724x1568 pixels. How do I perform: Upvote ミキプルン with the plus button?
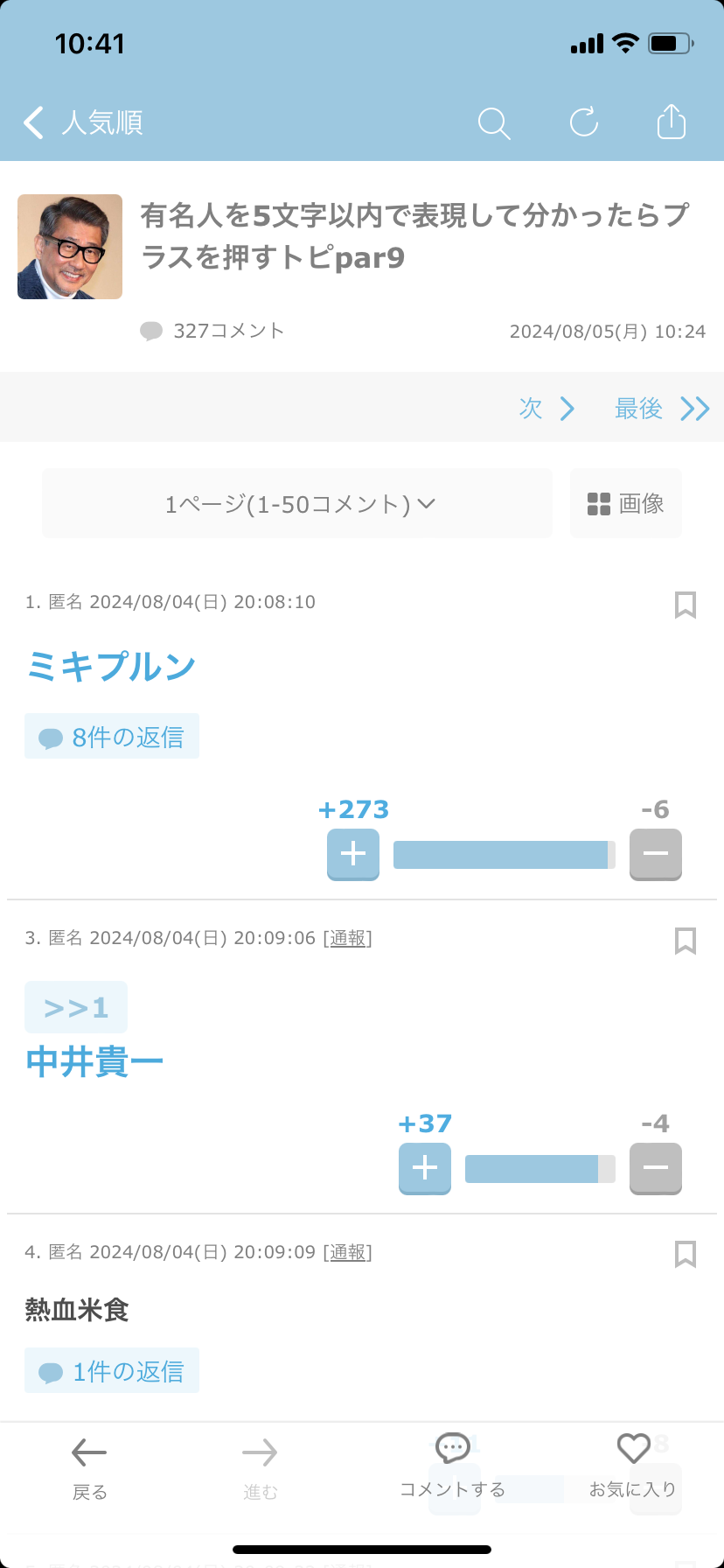pyautogui.click(x=353, y=854)
